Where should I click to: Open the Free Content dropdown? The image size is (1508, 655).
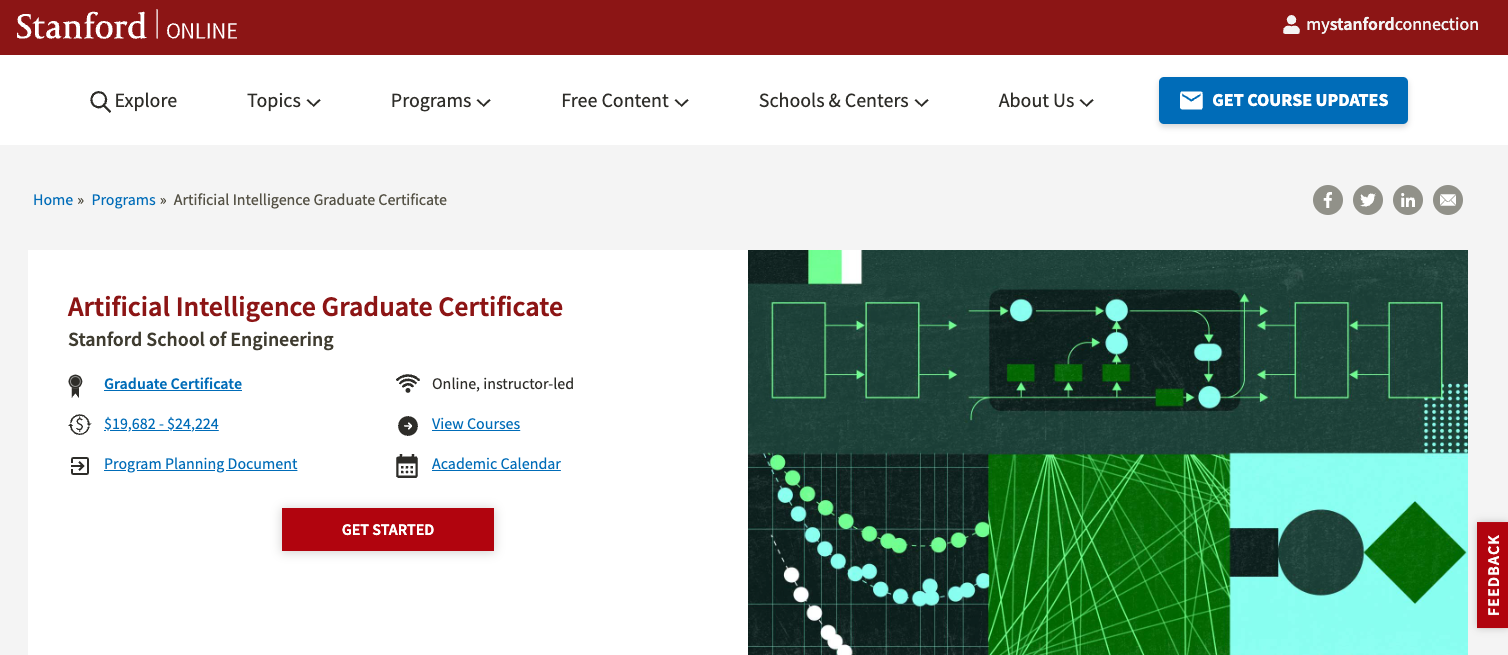(x=625, y=100)
